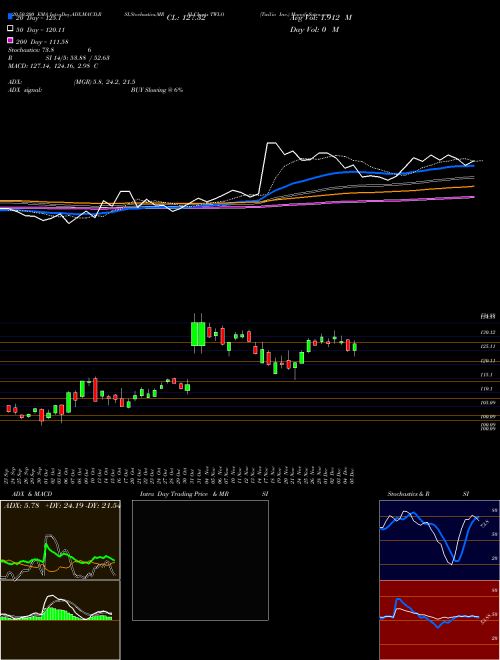Click the ADX: 5.78 +DY: 24.19 -DY: 21.54 readout

62,506
